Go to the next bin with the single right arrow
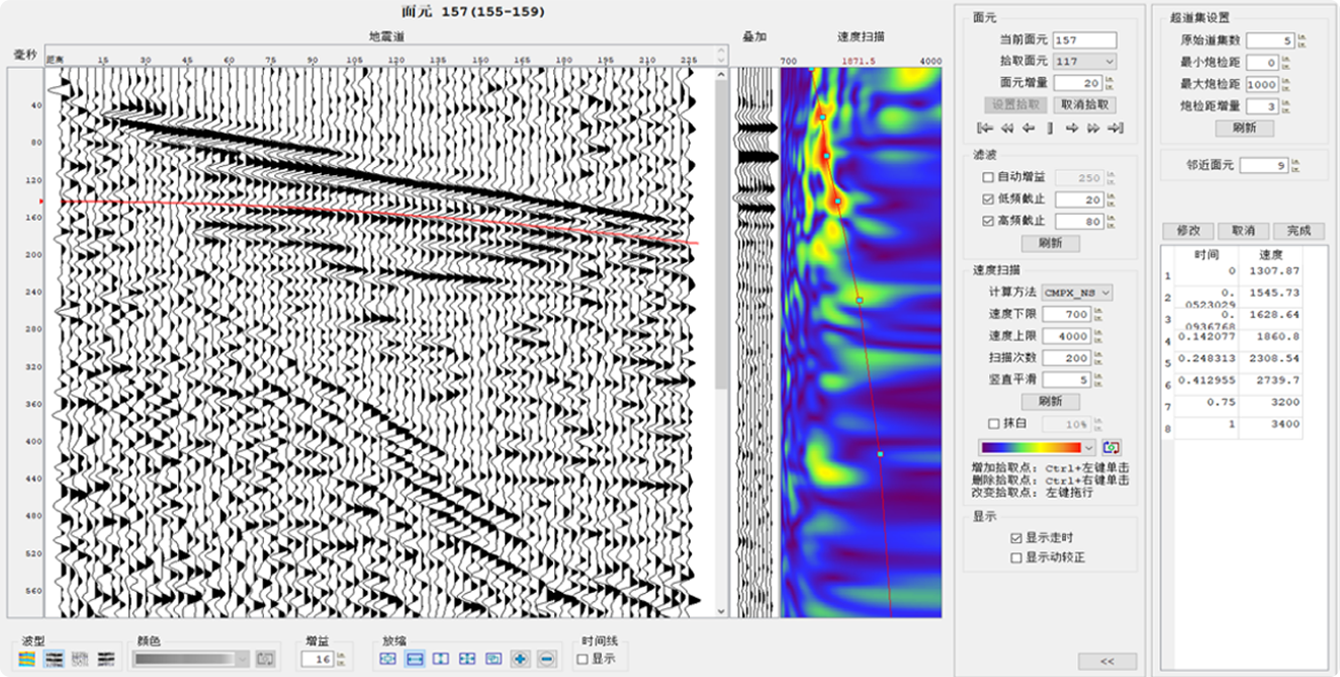 click(x=1071, y=128)
